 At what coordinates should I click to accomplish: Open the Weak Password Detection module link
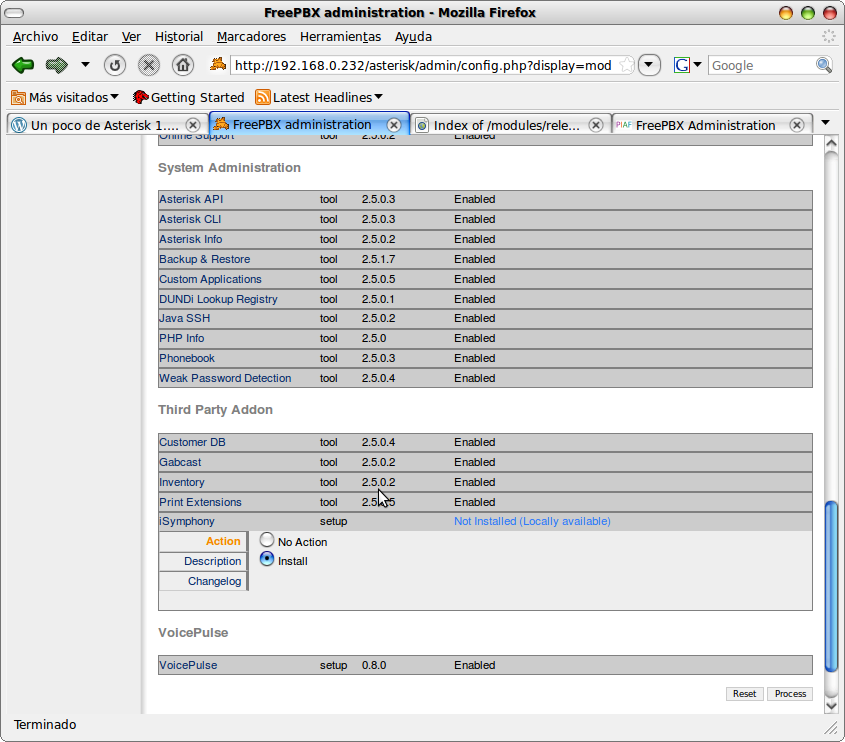pyautogui.click(x=224, y=378)
